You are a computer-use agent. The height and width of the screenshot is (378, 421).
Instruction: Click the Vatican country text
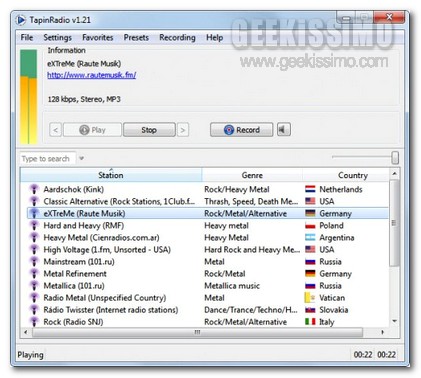(332, 298)
